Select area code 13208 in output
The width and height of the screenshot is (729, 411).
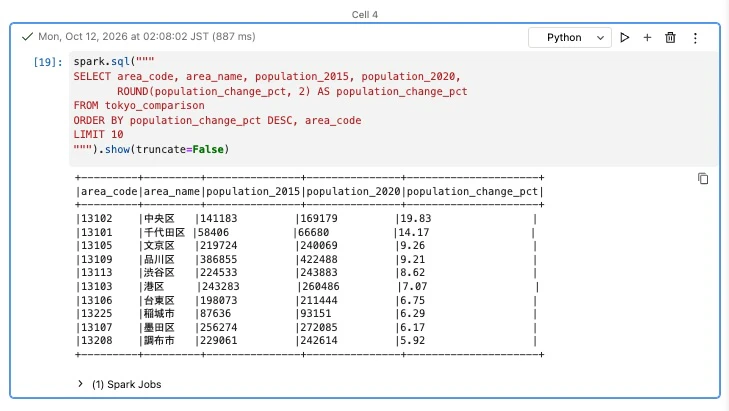(x=97, y=340)
